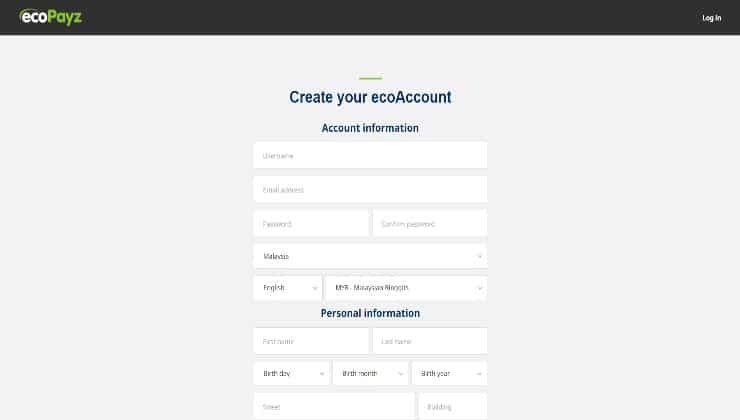The image size is (740, 420).
Task: Click the ecoPayz logo
Action: tap(50, 17)
